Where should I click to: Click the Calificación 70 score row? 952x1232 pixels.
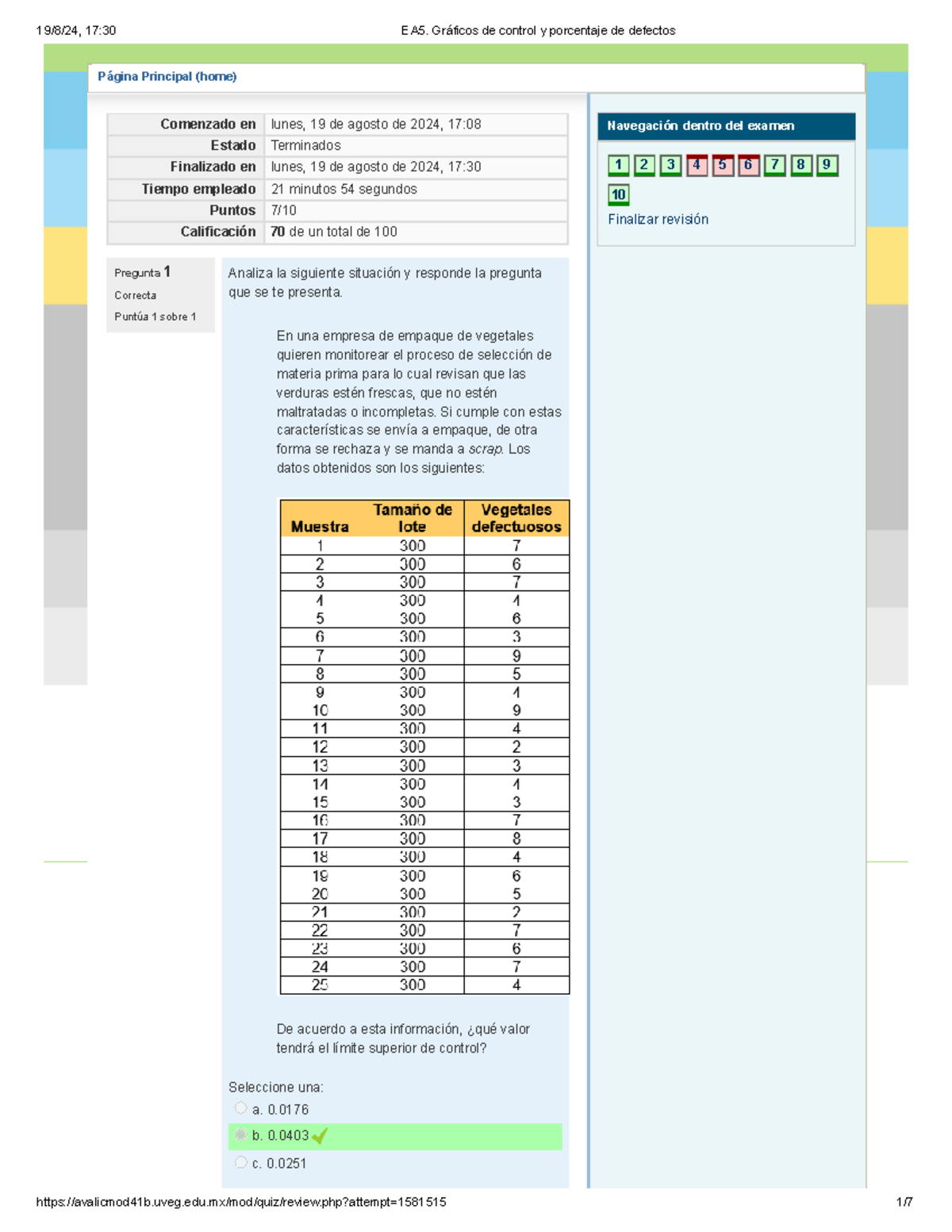333,232
